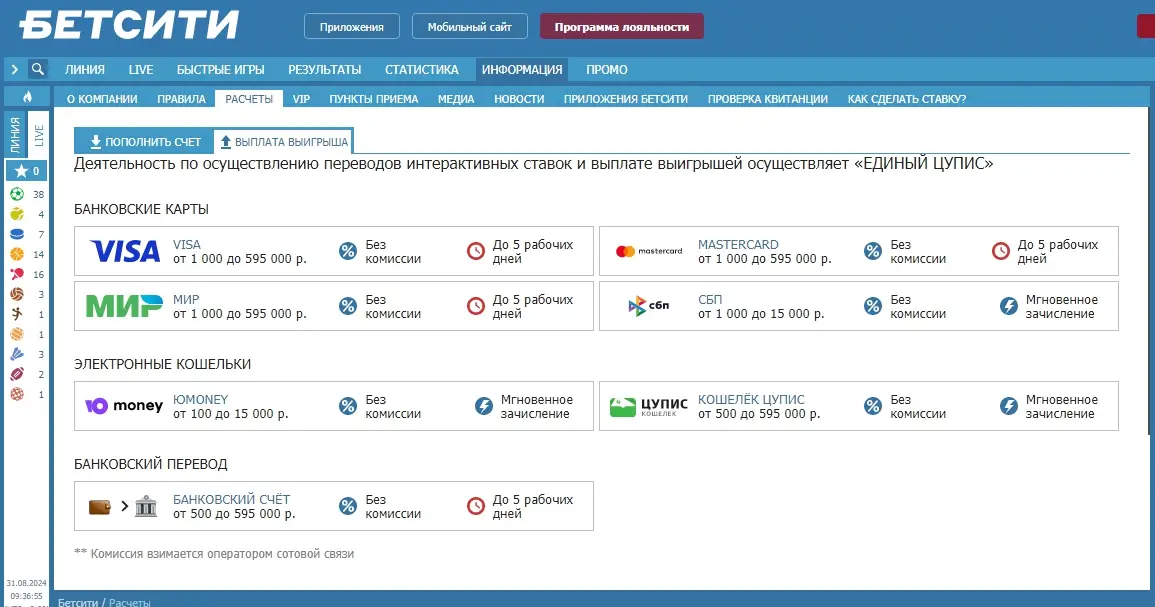Switch to vertical ЛИНИЯ sidebar tab
This screenshot has height=607, width=1155.
15,134
